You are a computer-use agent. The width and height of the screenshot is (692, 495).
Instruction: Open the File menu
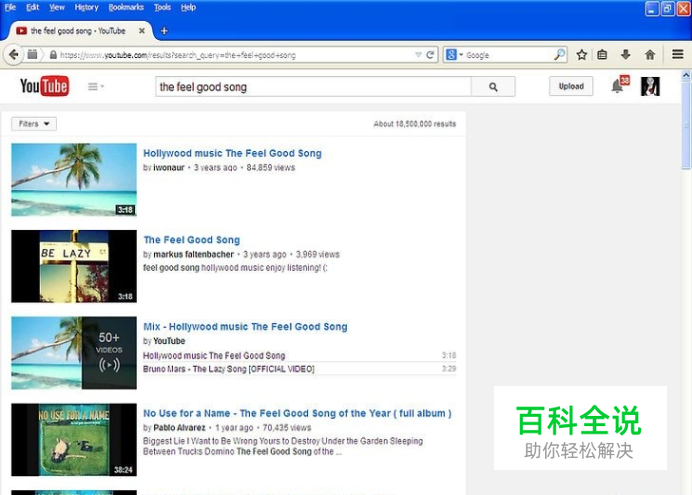coord(10,7)
